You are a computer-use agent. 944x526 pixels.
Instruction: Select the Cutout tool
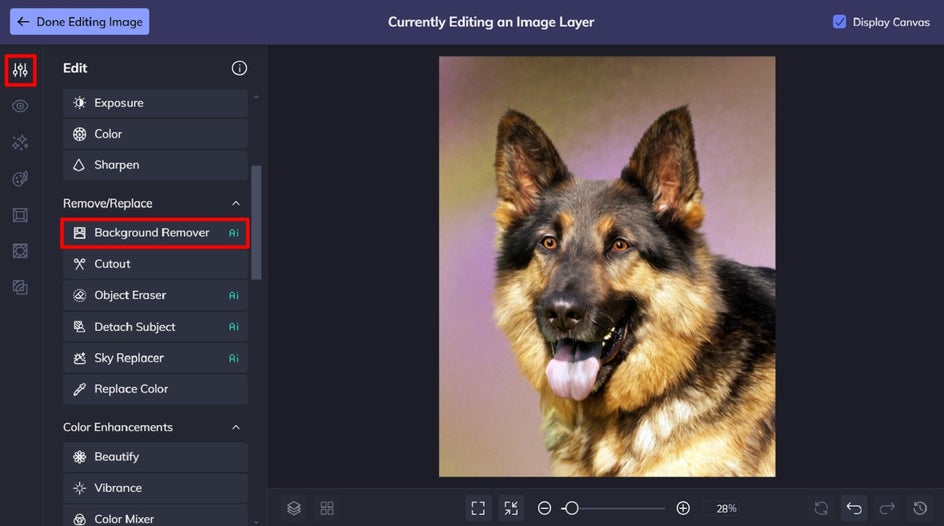[155, 264]
